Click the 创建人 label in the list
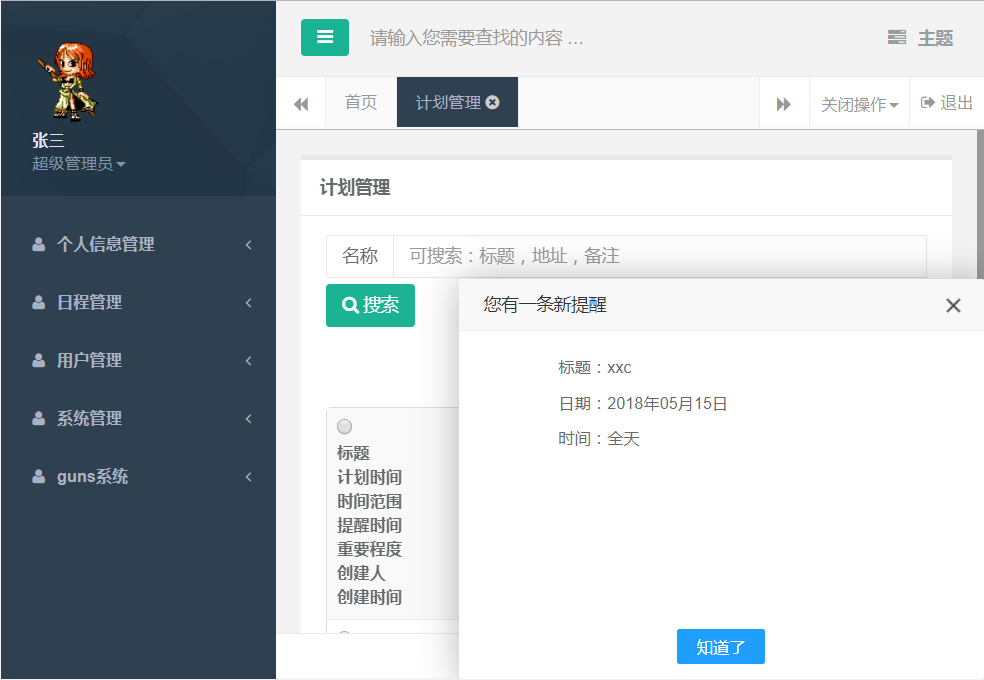Image resolution: width=984 pixels, height=680 pixels. pyautogui.click(x=361, y=573)
